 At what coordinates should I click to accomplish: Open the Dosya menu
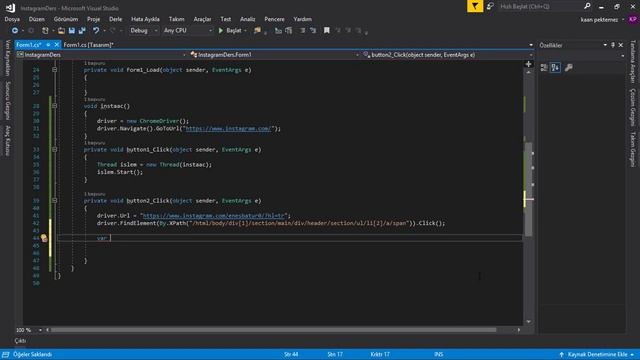pos(12,19)
